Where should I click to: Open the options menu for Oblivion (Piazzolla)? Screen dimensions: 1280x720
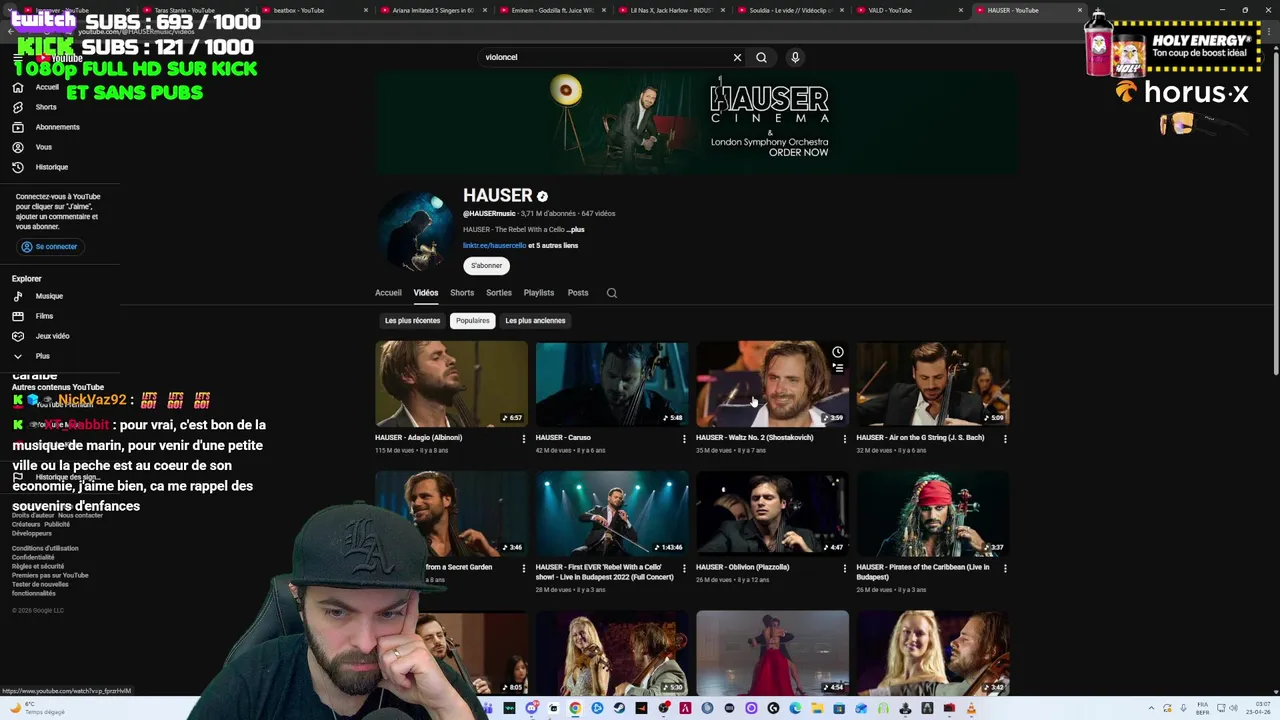click(844, 568)
